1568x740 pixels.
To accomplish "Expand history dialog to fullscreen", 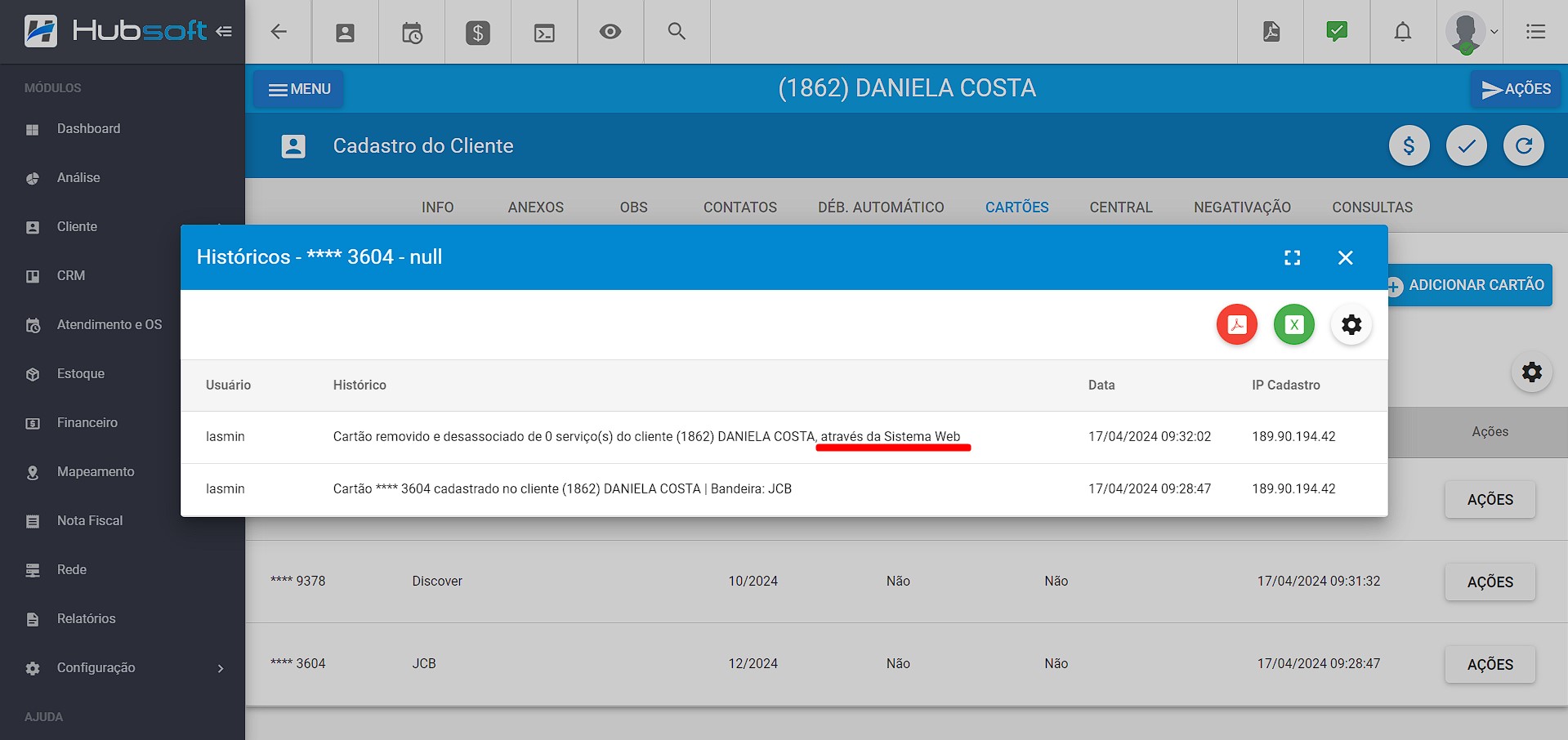I will [1292, 258].
